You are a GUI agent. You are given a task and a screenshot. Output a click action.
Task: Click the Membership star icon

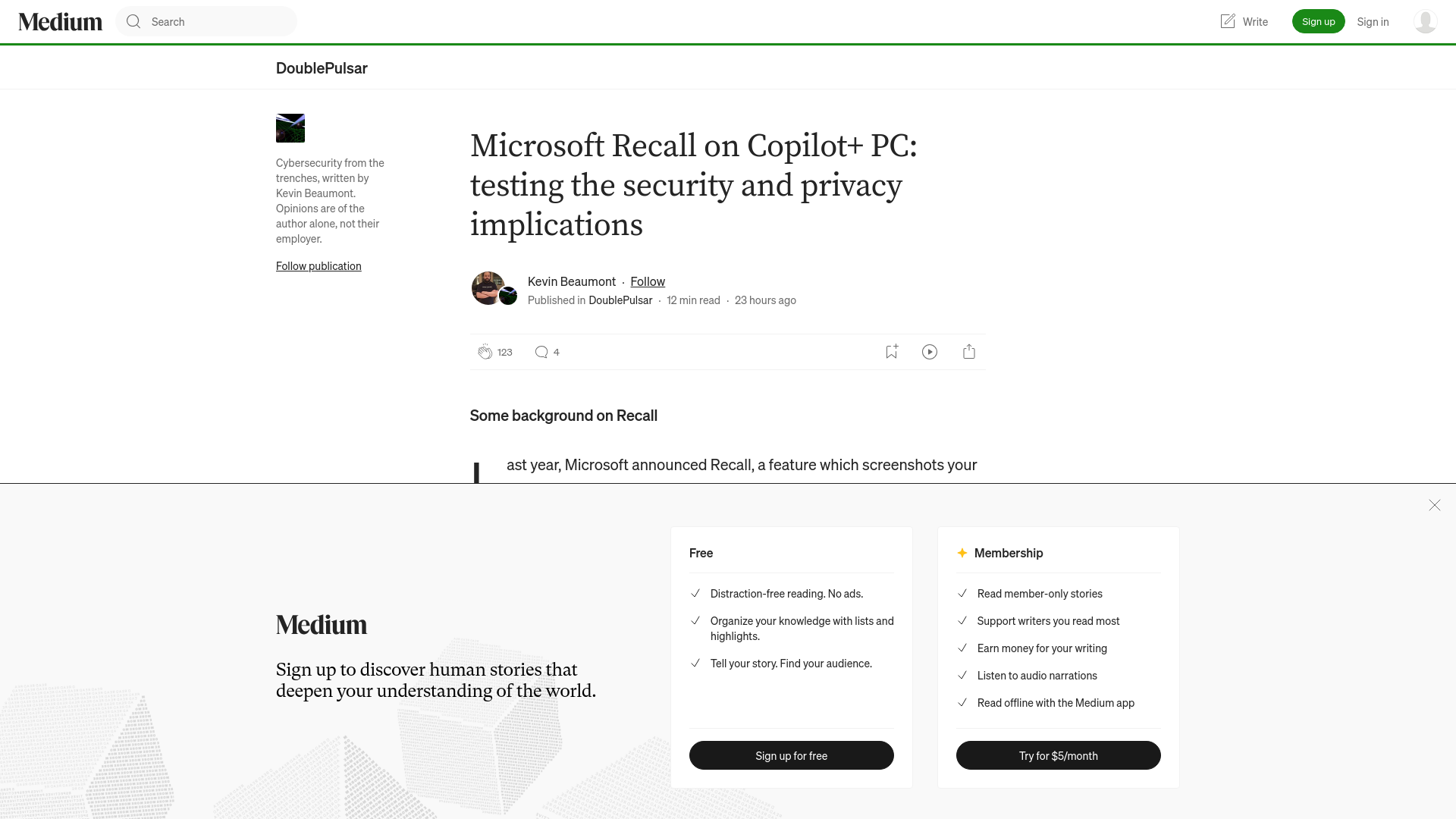(962, 553)
